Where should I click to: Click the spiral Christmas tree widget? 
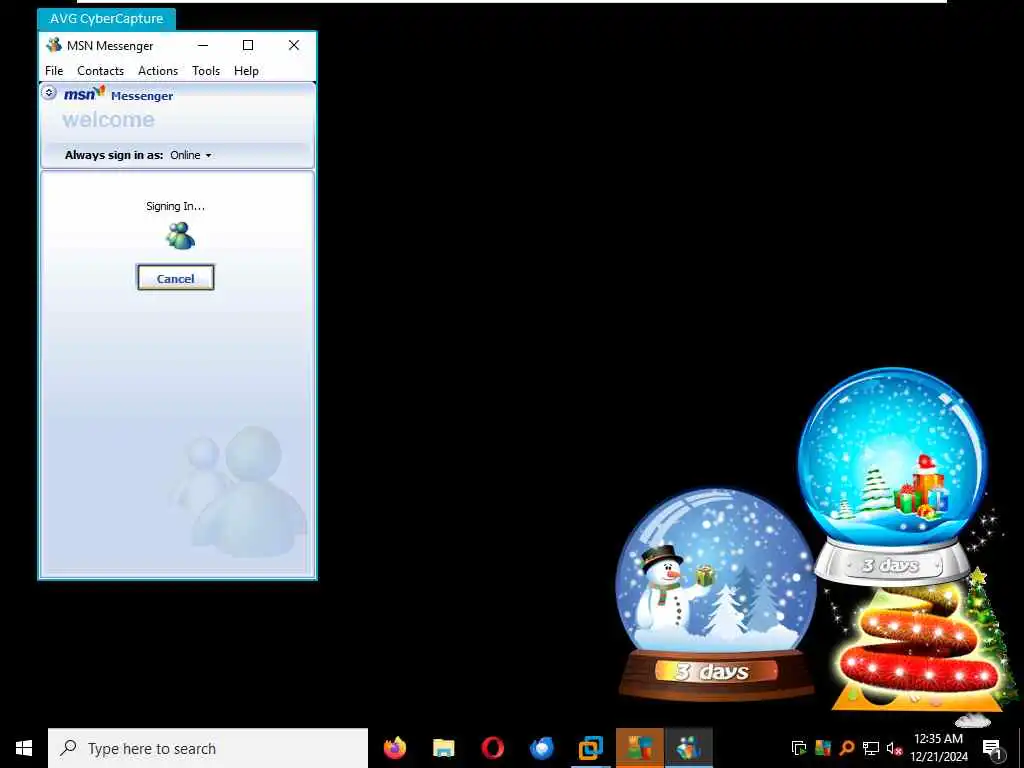pyautogui.click(x=919, y=648)
